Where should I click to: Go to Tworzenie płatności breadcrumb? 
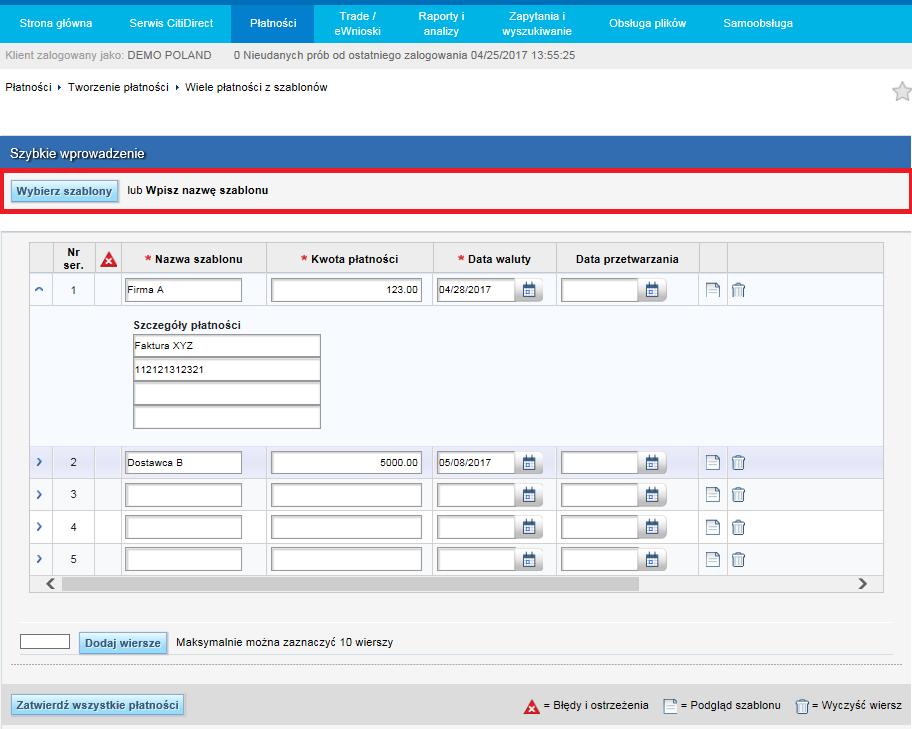pyautogui.click(x=118, y=87)
